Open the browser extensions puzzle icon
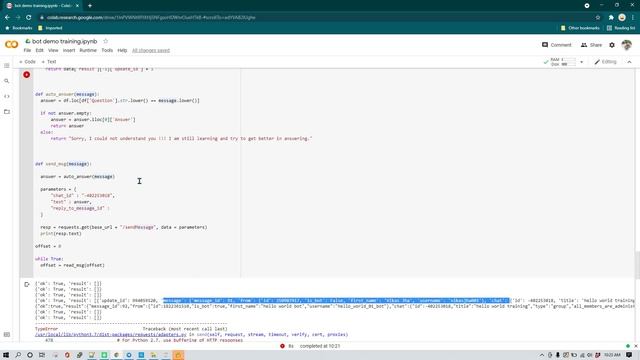This screenshot has width=640, height=360. click(x=611, y=18)
